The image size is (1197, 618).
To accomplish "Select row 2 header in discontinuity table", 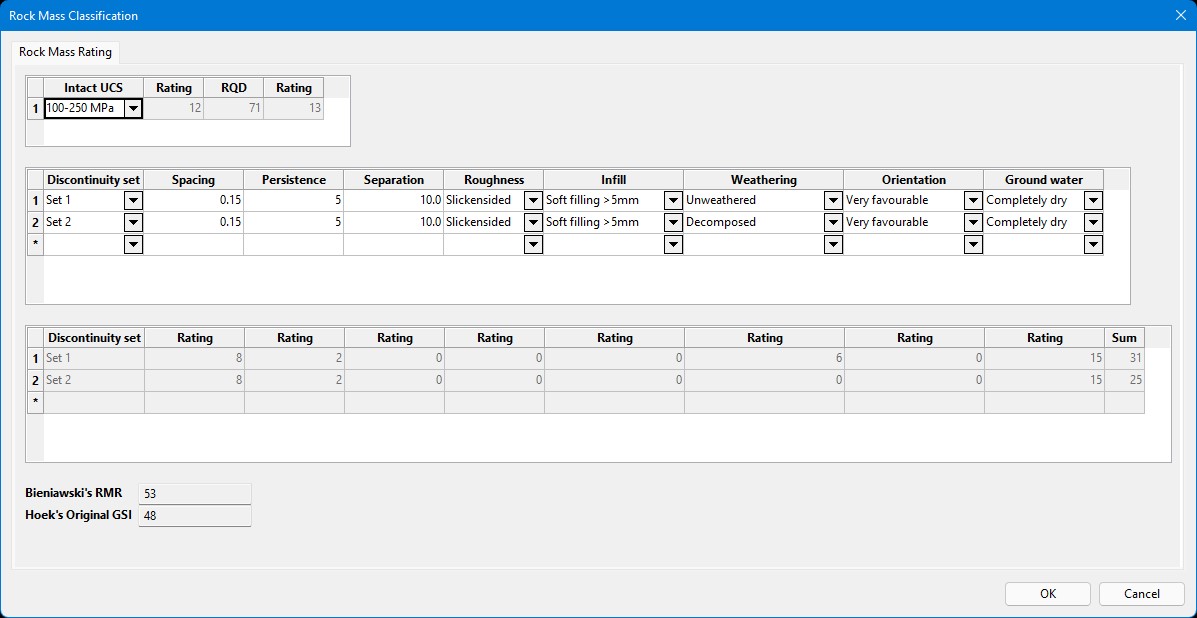I will click(x=35, y=222).
